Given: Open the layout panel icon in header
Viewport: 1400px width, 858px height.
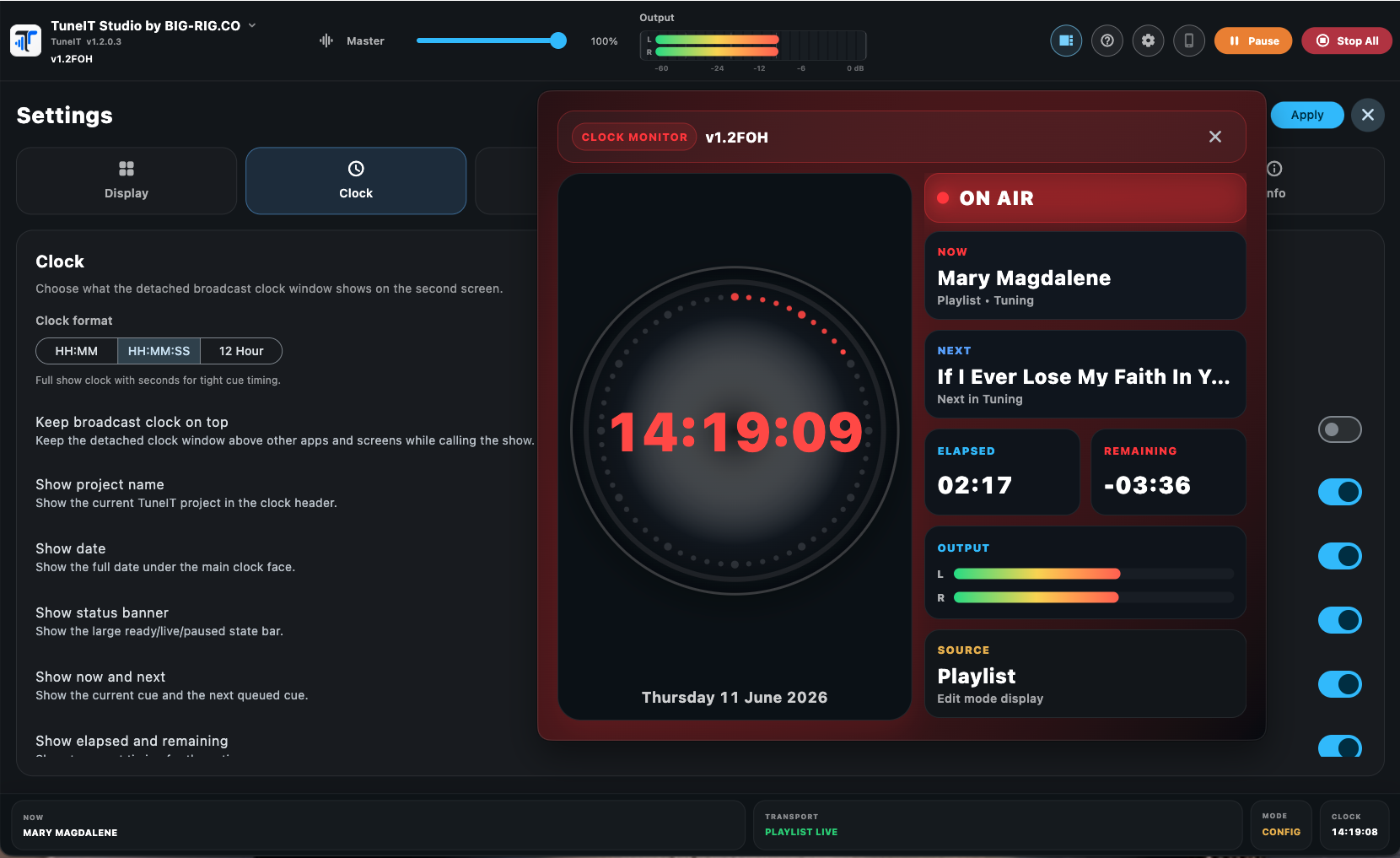Looking at the screenshot, I should tap(1066, 40).
